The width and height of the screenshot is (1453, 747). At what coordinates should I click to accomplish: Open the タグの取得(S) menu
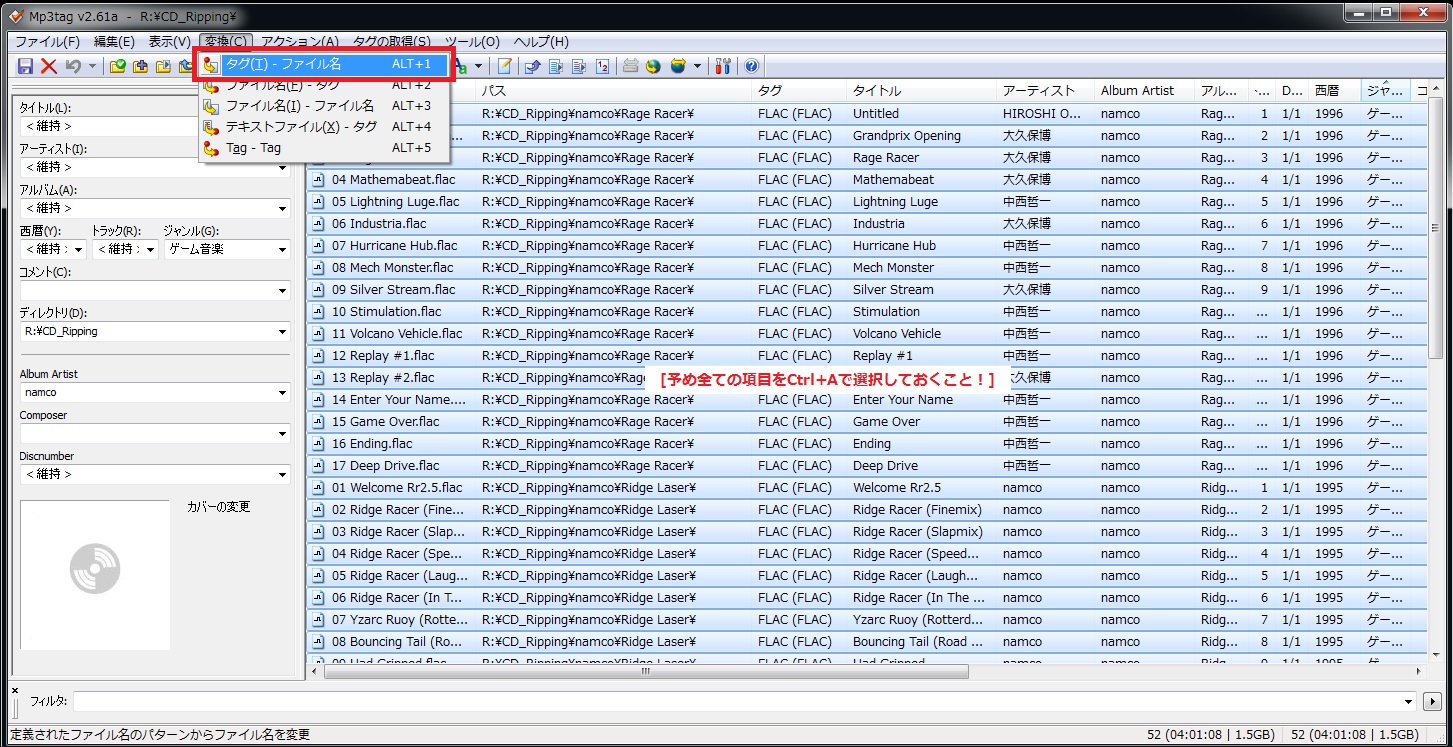(x=392, y=41)
